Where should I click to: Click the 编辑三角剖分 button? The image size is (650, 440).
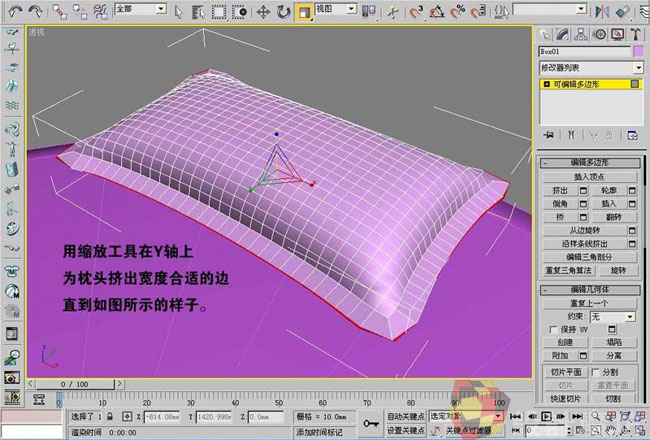click(x=589, y=257)
